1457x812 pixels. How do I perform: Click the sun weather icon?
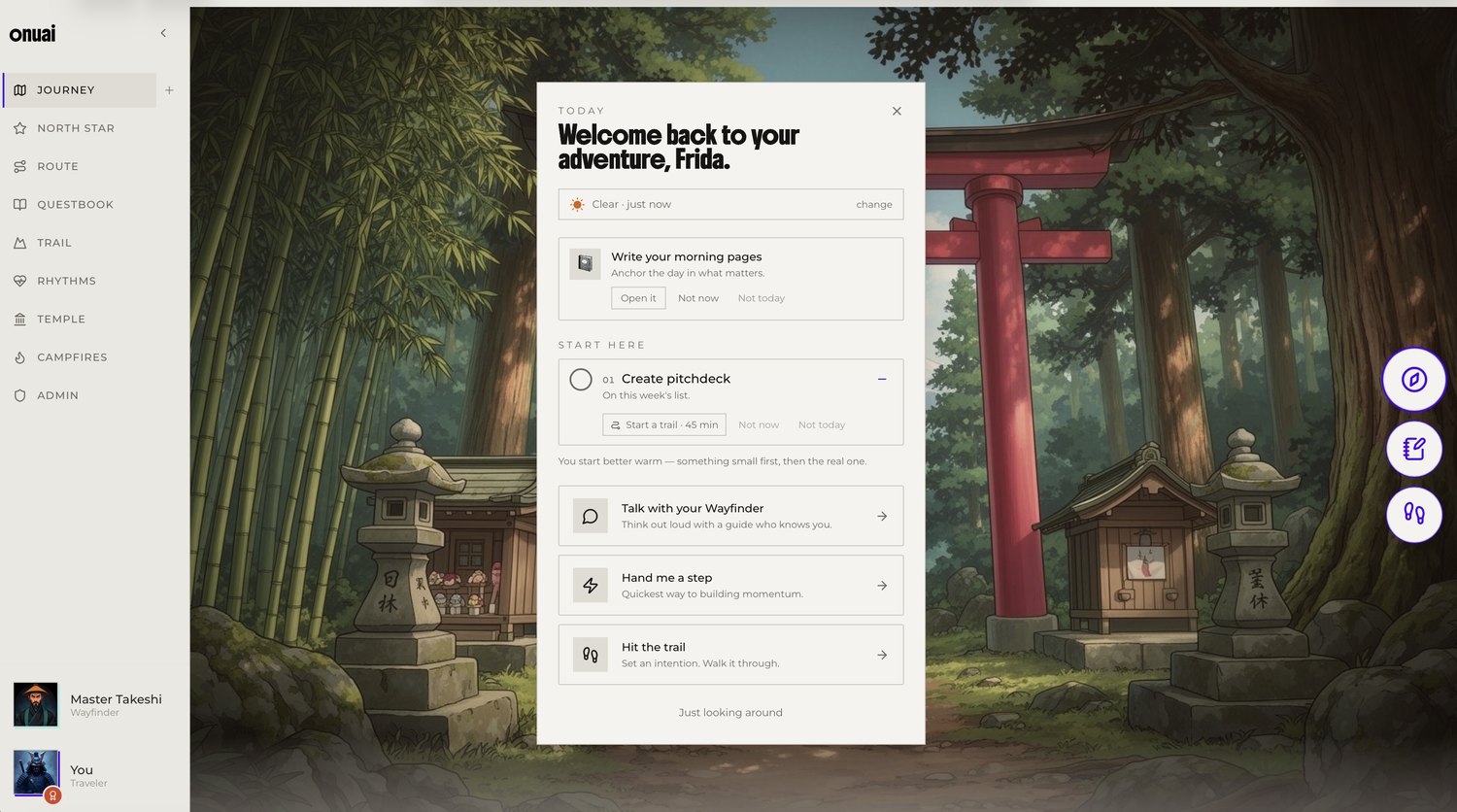577,204
